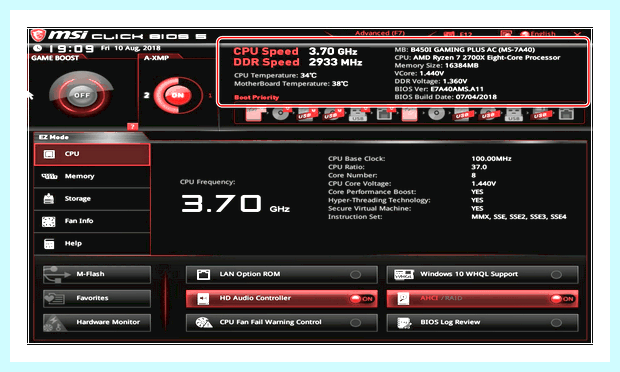The width and height of the screenshot is (620, 372).
Task: Click 'BIOS Build Date: 07/04/2018'
Action: point(446,97)
